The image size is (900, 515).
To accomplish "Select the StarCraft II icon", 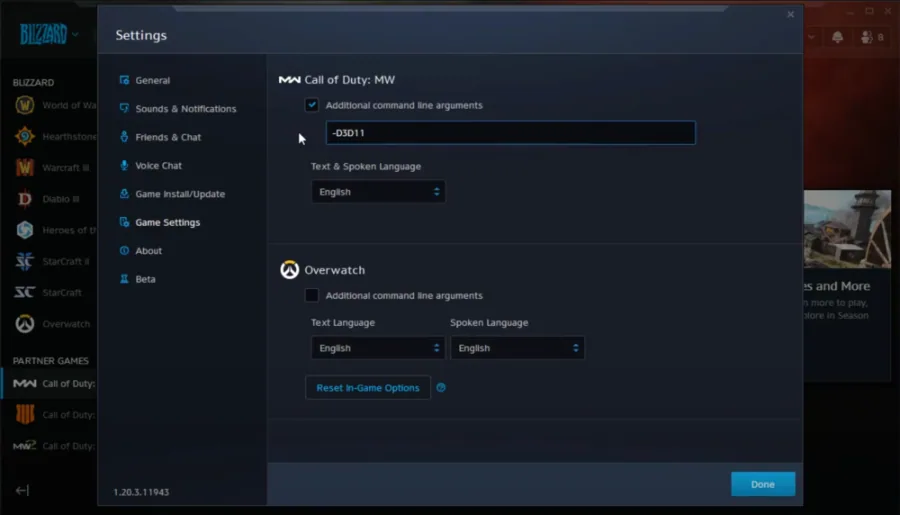I will point(25,261).
